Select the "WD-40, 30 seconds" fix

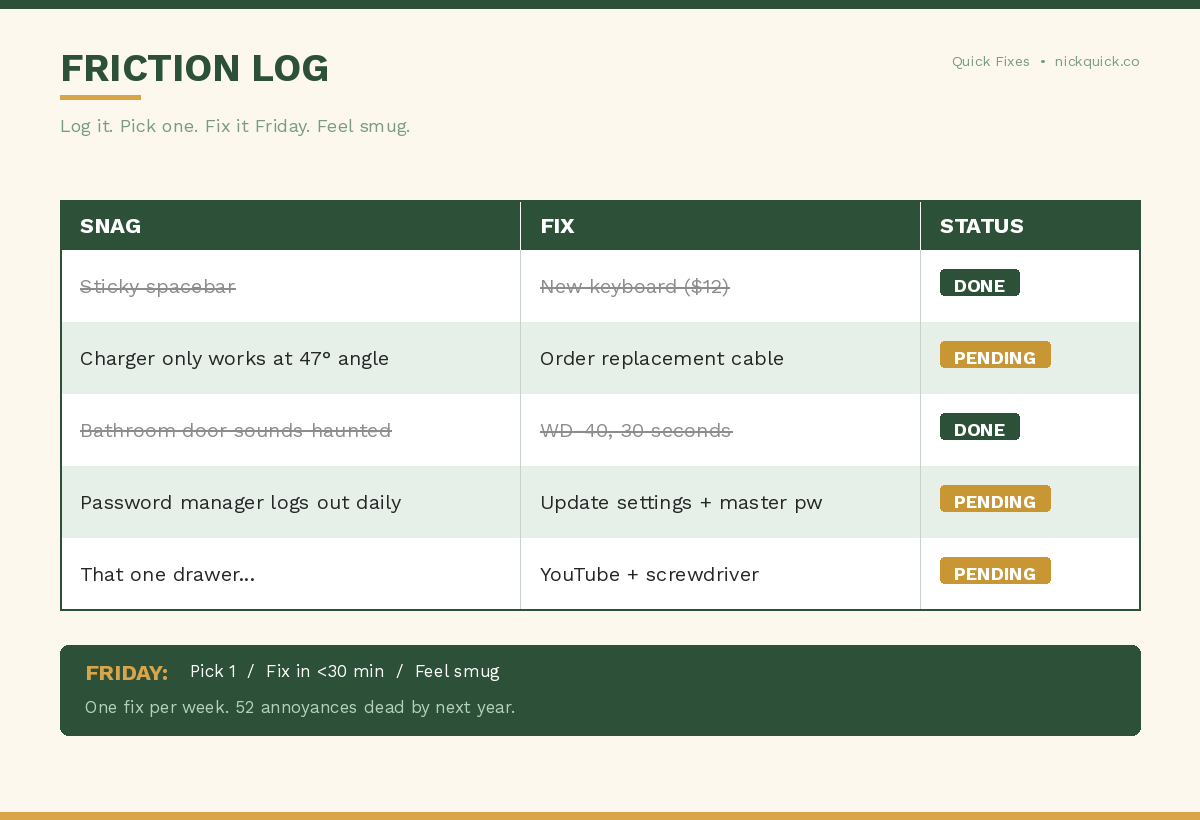(x=636, y=430)
